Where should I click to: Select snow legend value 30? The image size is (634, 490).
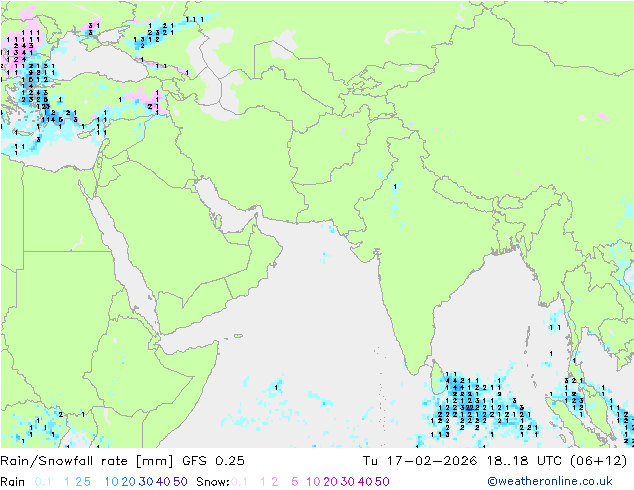348,482
